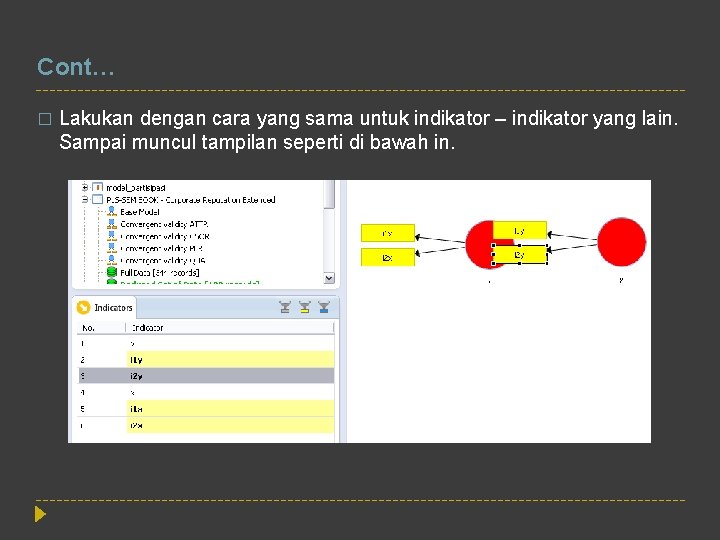
Task: Select the i2x indicator row
Action: coord(206,425)
